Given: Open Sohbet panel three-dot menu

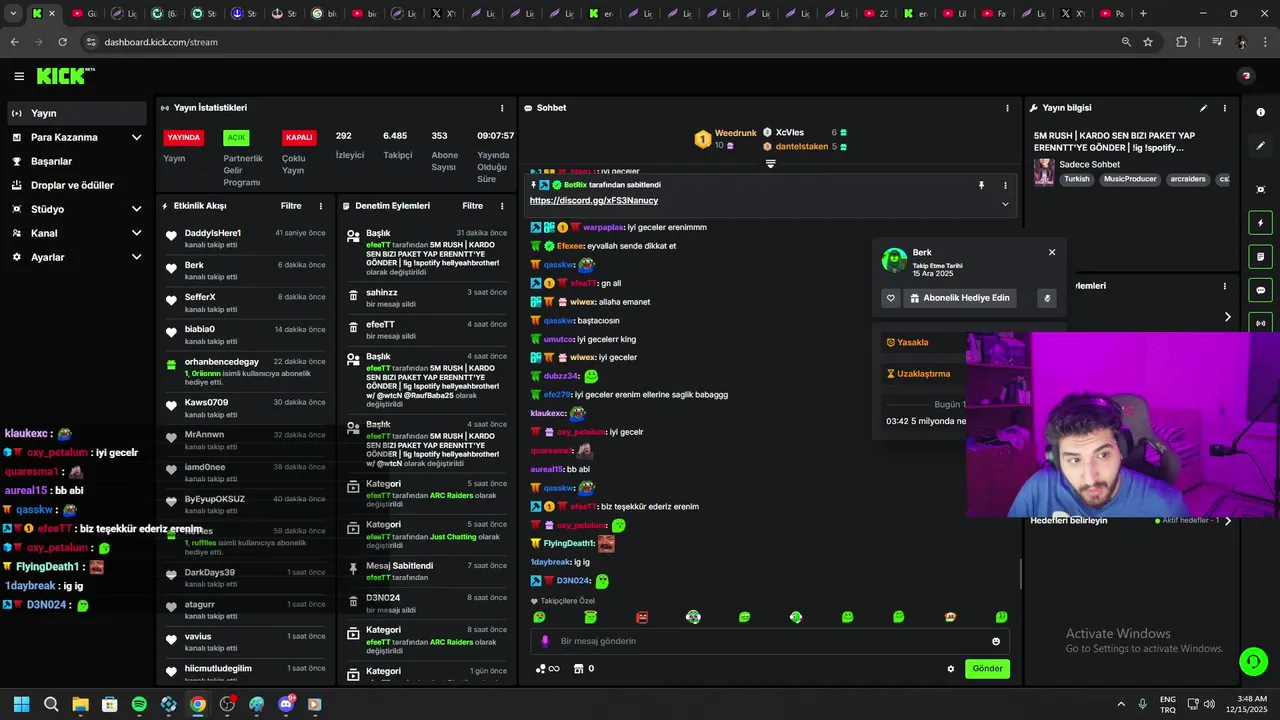Looking at the screenshot, I should click(1007, 108).
